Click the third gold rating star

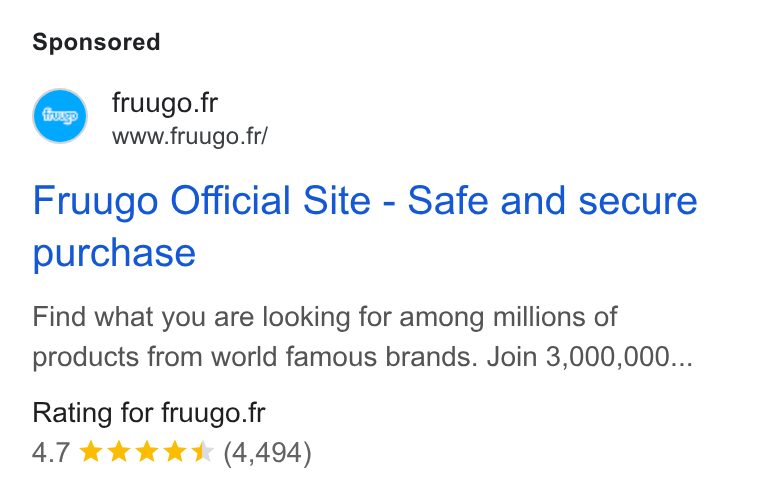point(147,452)
